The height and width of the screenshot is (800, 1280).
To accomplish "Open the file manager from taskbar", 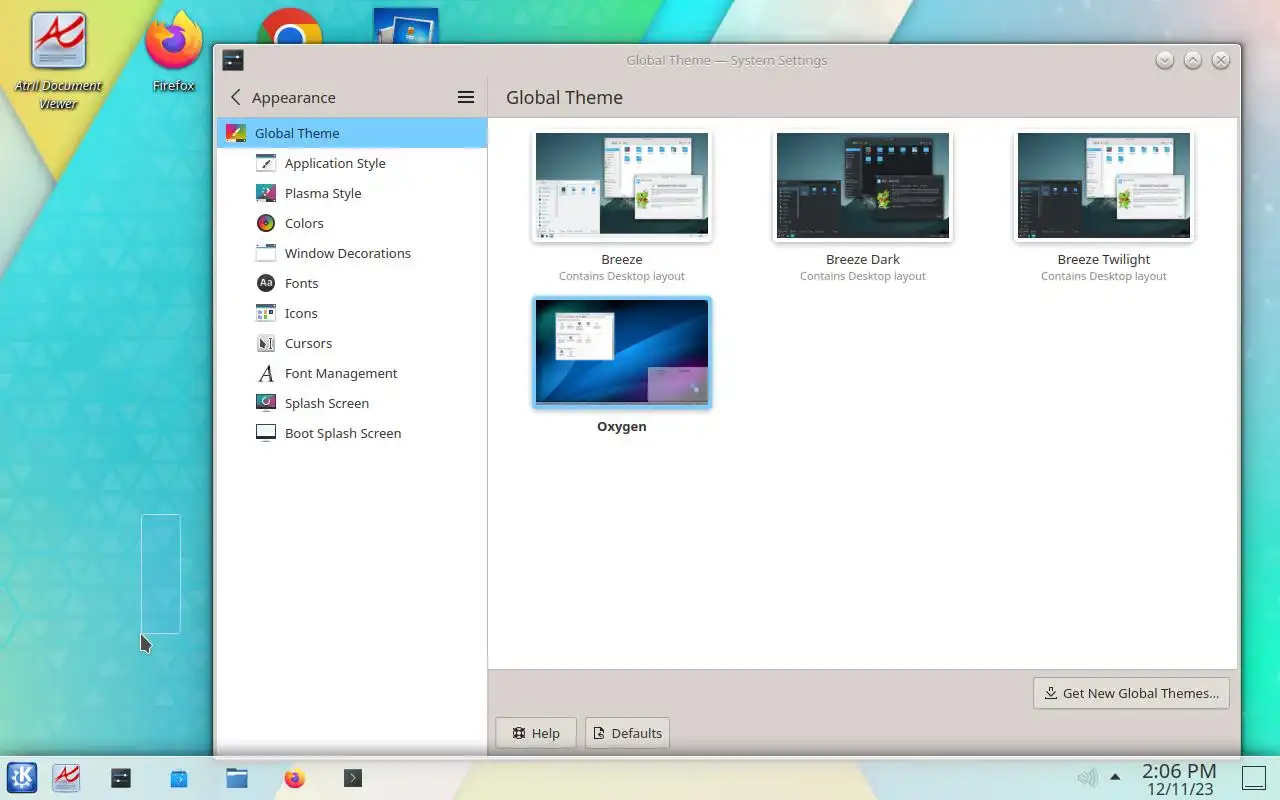I will (237, 777).
